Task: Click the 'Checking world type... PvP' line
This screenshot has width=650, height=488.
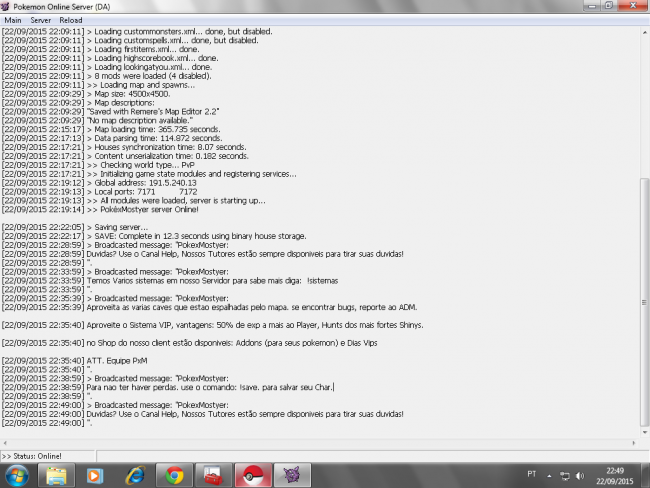Action: [x=98, y=165]
